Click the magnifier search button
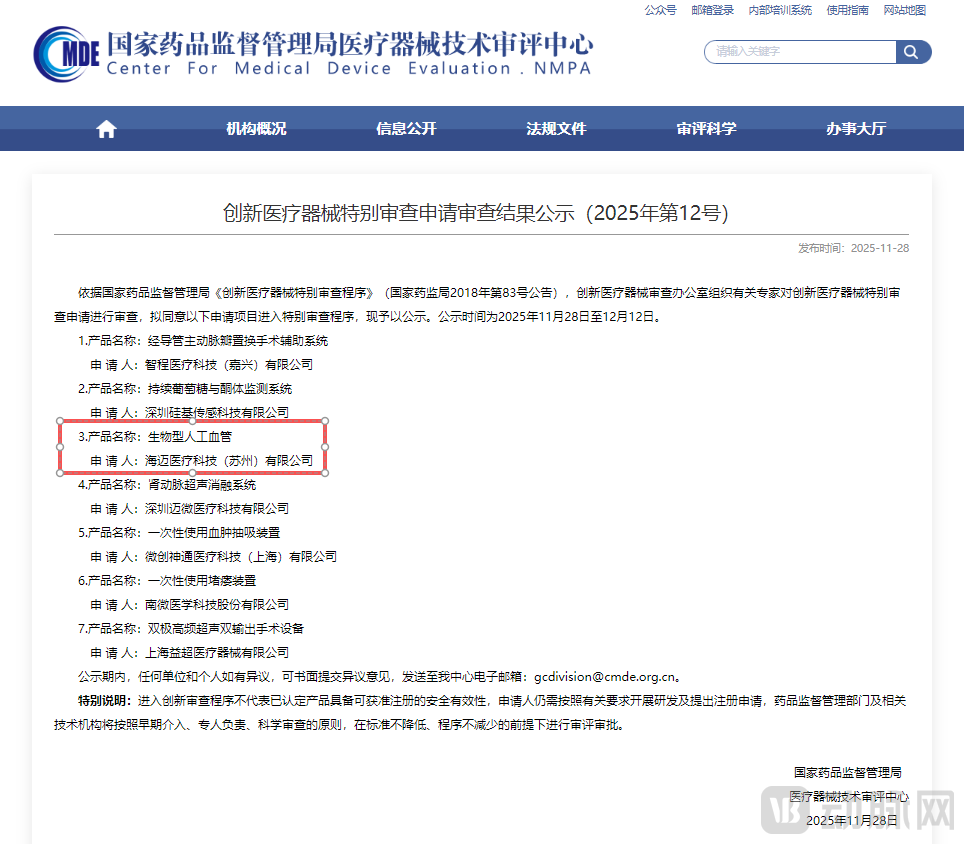Image resolution: width=964 pixels, height=844 pixels. pyautogui.click(x=912, y=52)
